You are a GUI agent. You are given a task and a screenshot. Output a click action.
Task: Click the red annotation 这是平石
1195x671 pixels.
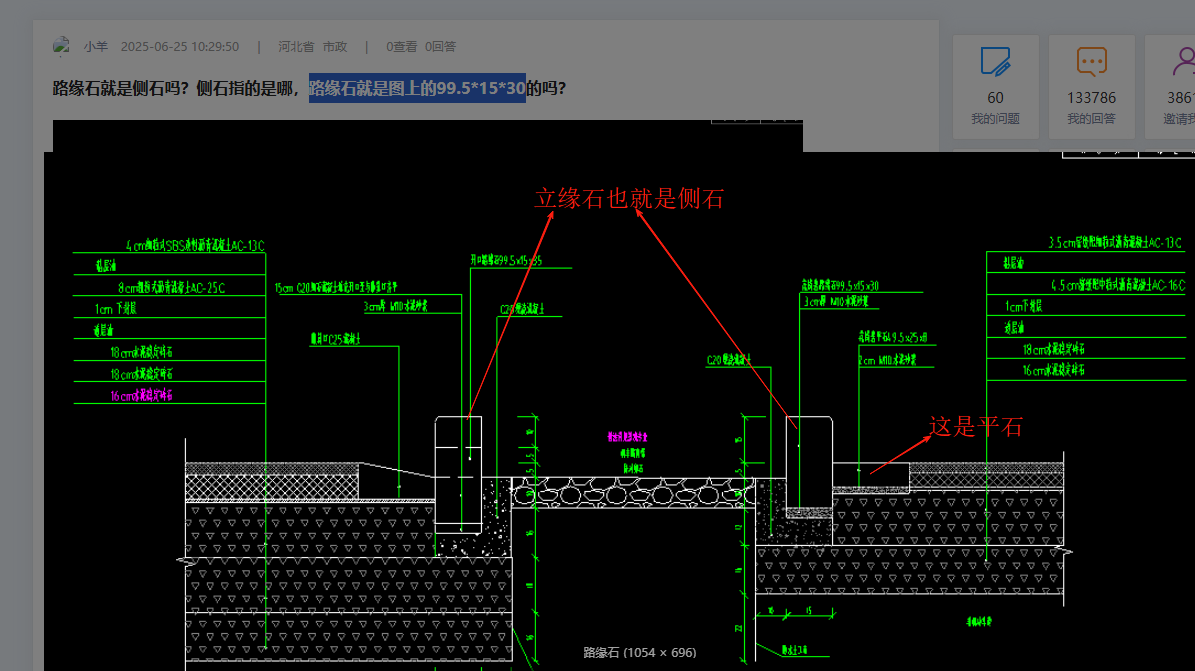point(976,426)
